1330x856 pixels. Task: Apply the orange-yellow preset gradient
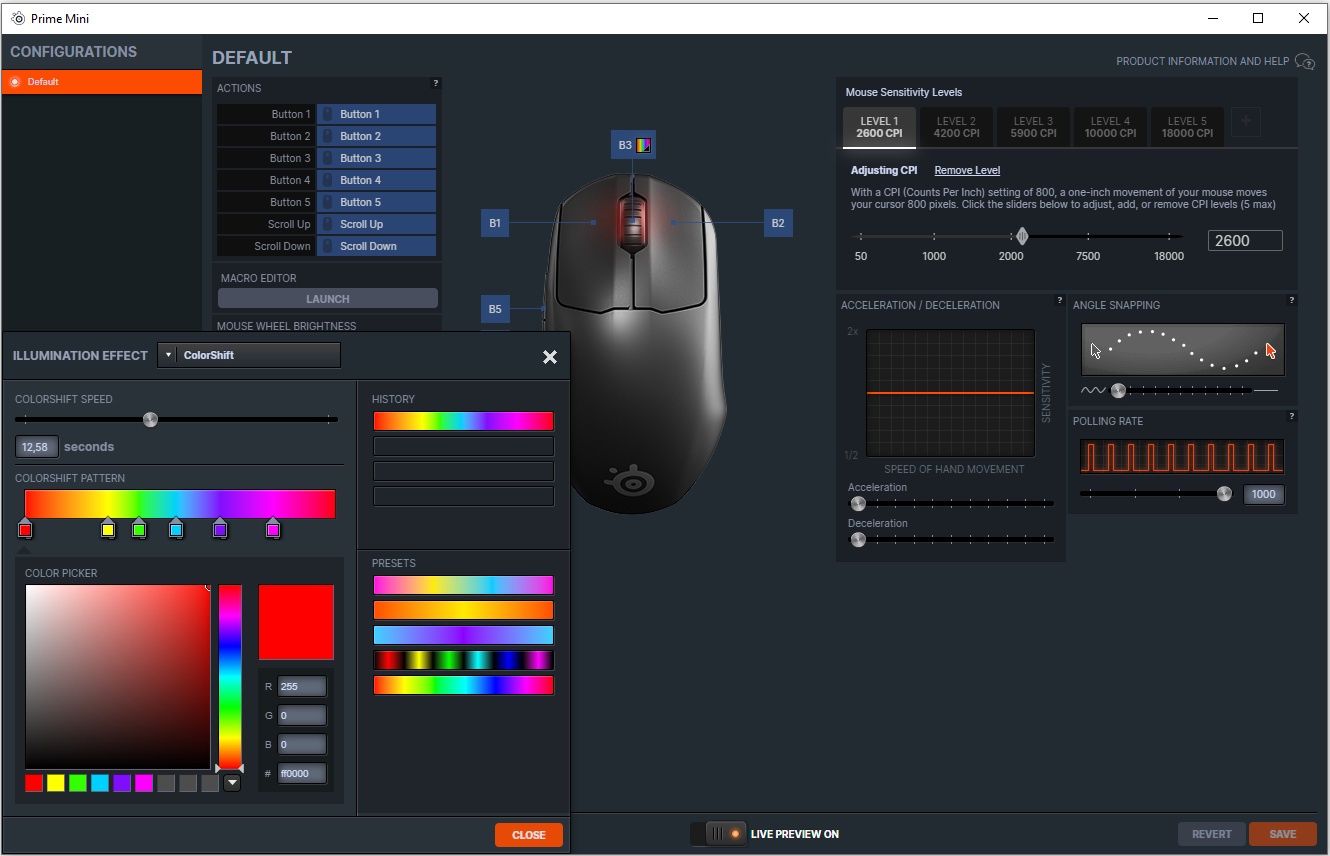pos(463,610)
